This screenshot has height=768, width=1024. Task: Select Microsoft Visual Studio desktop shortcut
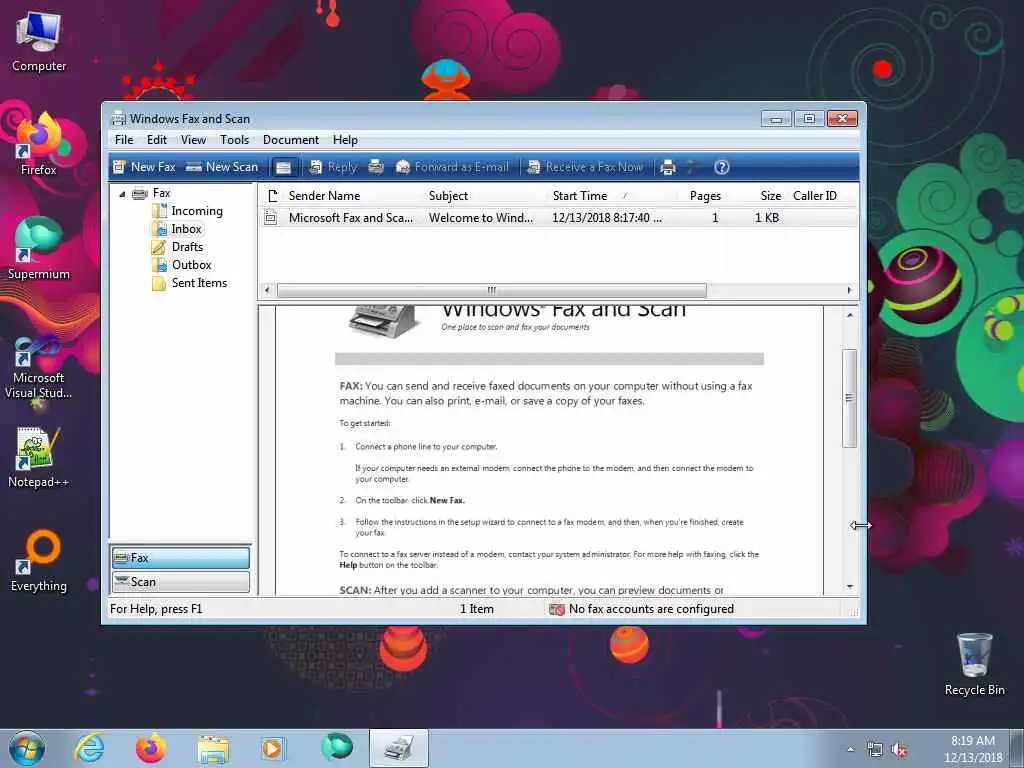point(39,368)
